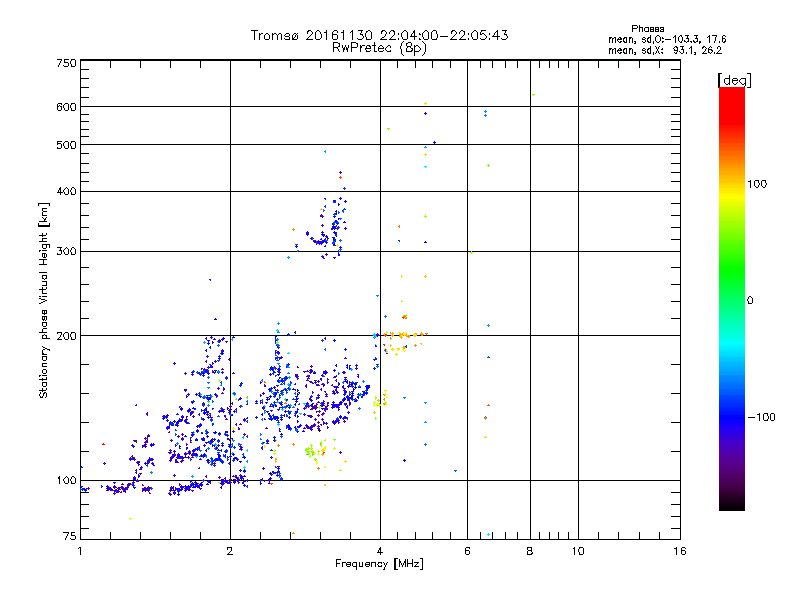The image size is (800, 600).
Task: Click the colorbar tick label '100'
Action: (x=757, y=184)
